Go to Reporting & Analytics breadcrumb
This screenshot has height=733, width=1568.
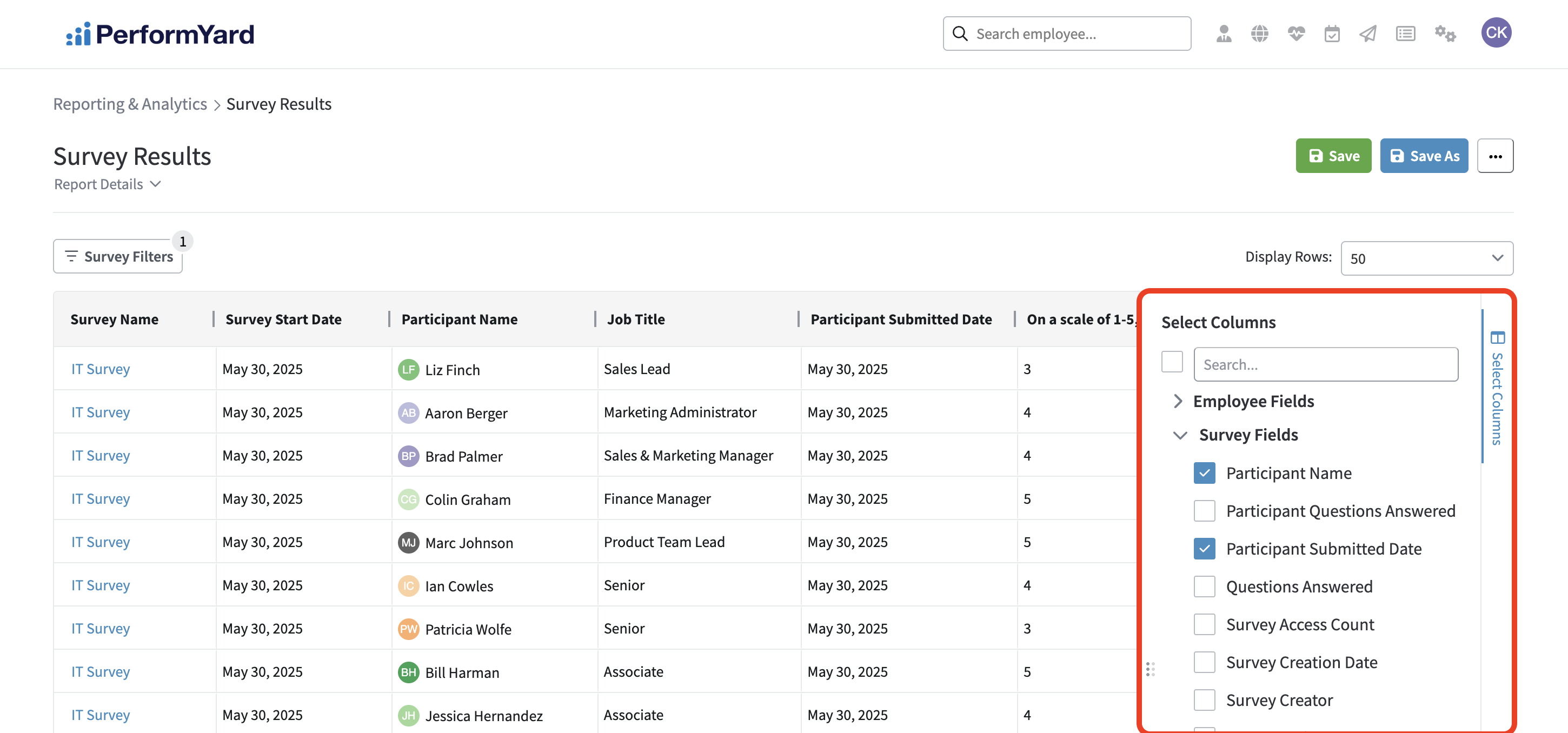click(x=130, y=104)
